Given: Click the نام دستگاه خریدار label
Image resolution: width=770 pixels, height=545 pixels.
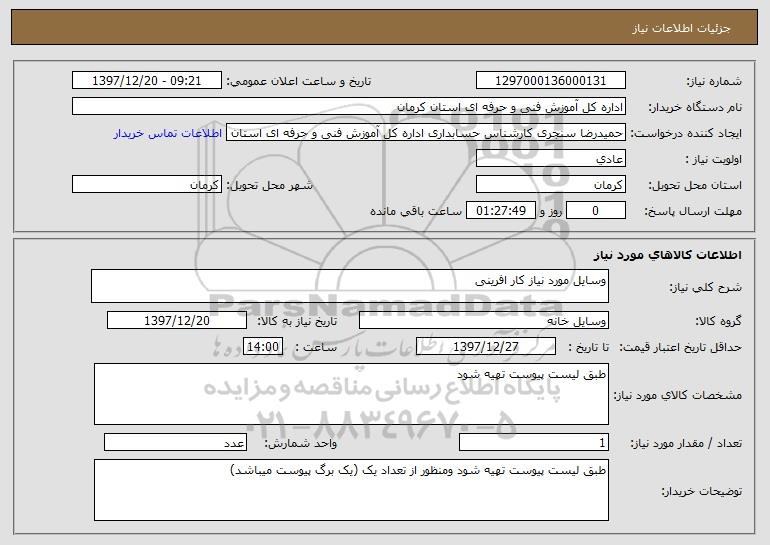Looking at the screenshot, I should point(695,108).
